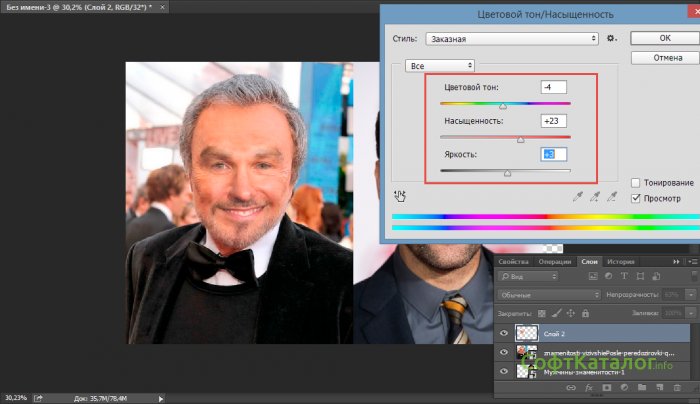The width and height of the screenshot is (700, 404).
Task: Add a layer mask from panel bottom
Action: click(x=606, y=386)
